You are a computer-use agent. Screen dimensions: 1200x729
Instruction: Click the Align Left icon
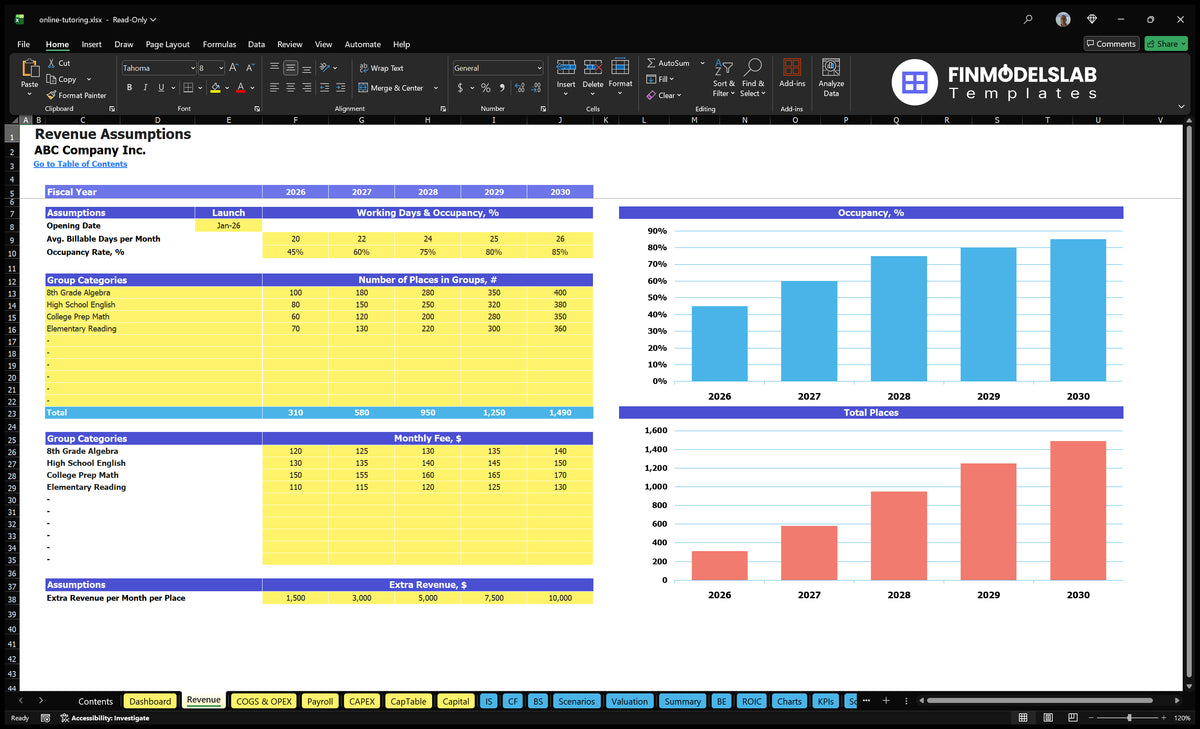pyautogui.click(x=275, y=88)
